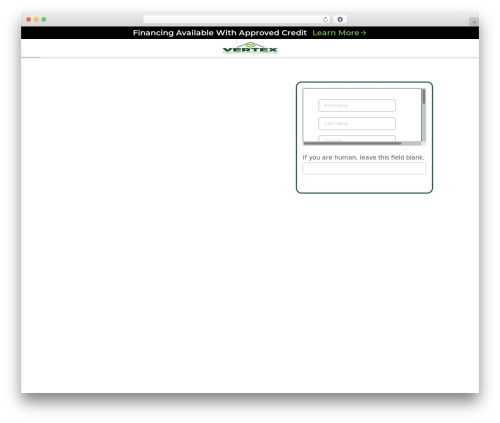Image resolution: width=500 pixels, height=423 pixels.
Task: Click the blank human verification field
Action: [364, 168]
